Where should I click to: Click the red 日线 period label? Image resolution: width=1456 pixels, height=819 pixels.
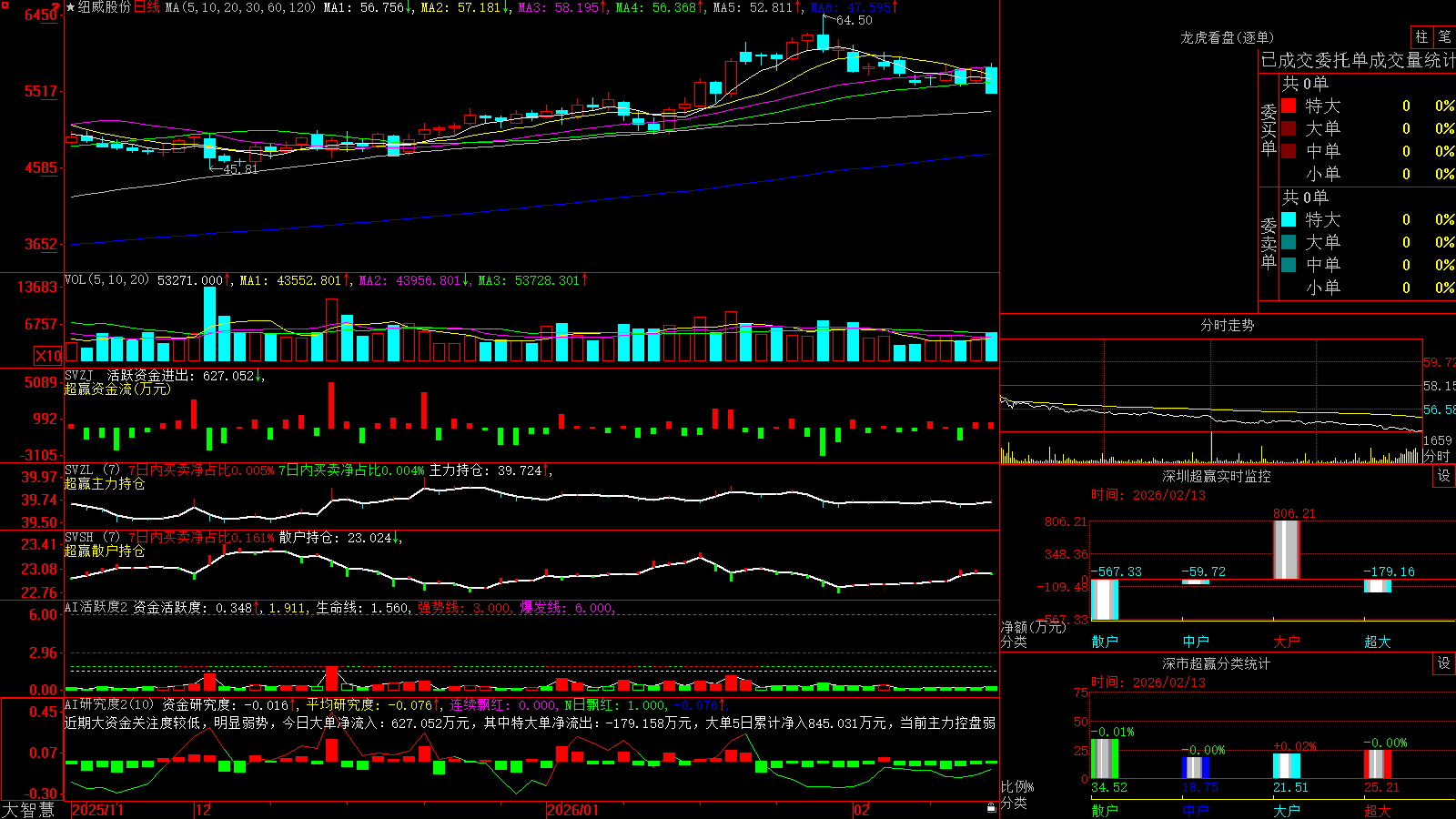coord(147,7)
